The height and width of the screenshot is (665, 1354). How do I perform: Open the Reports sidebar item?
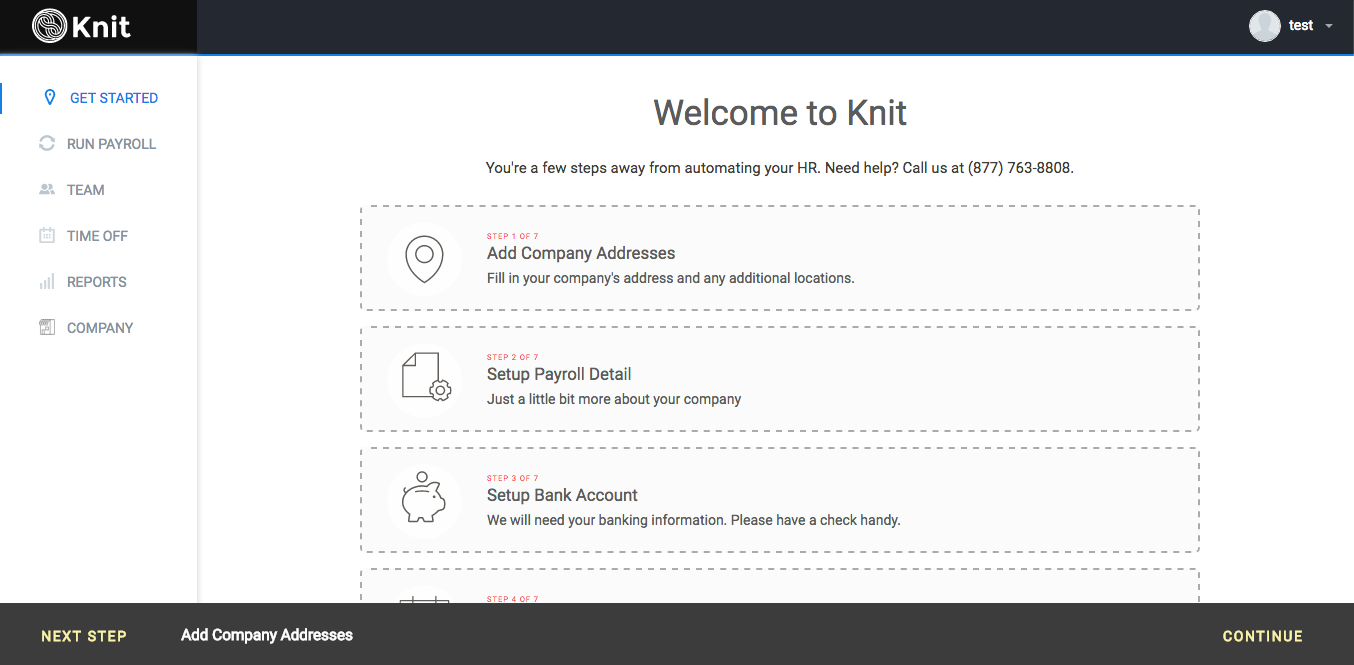point(97,282)
